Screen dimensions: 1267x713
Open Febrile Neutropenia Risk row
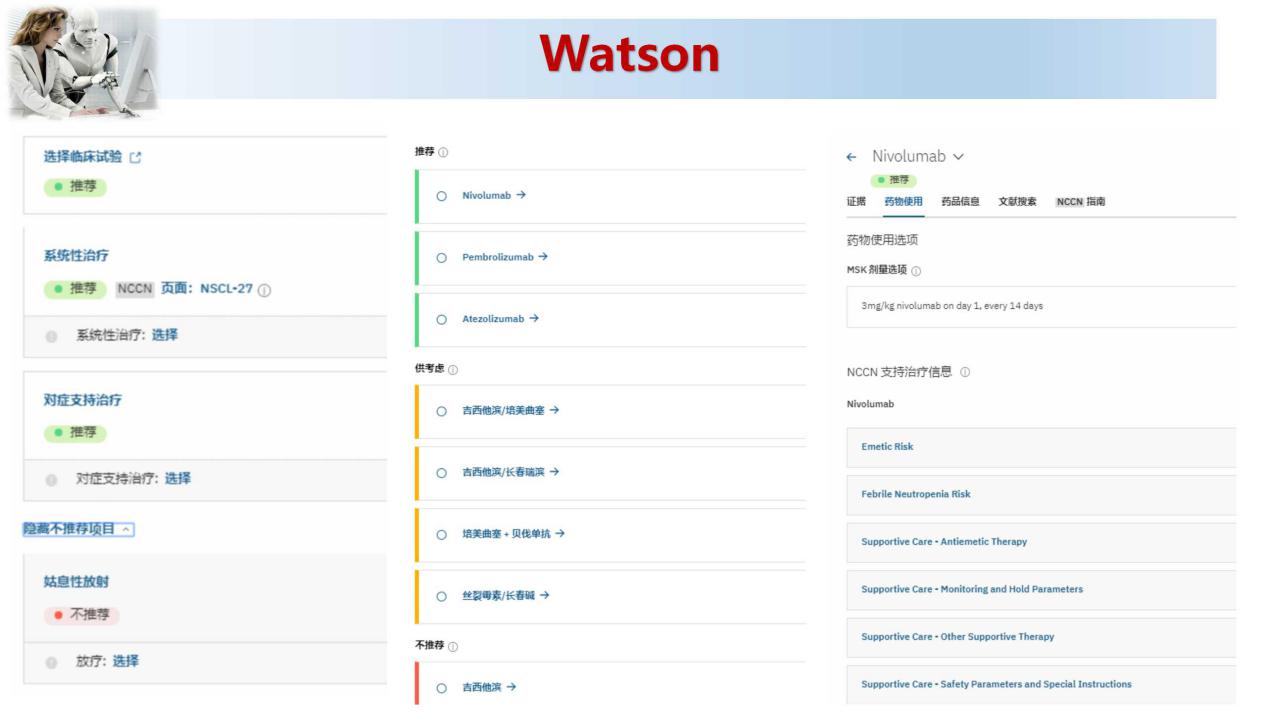tap(915, 494)
